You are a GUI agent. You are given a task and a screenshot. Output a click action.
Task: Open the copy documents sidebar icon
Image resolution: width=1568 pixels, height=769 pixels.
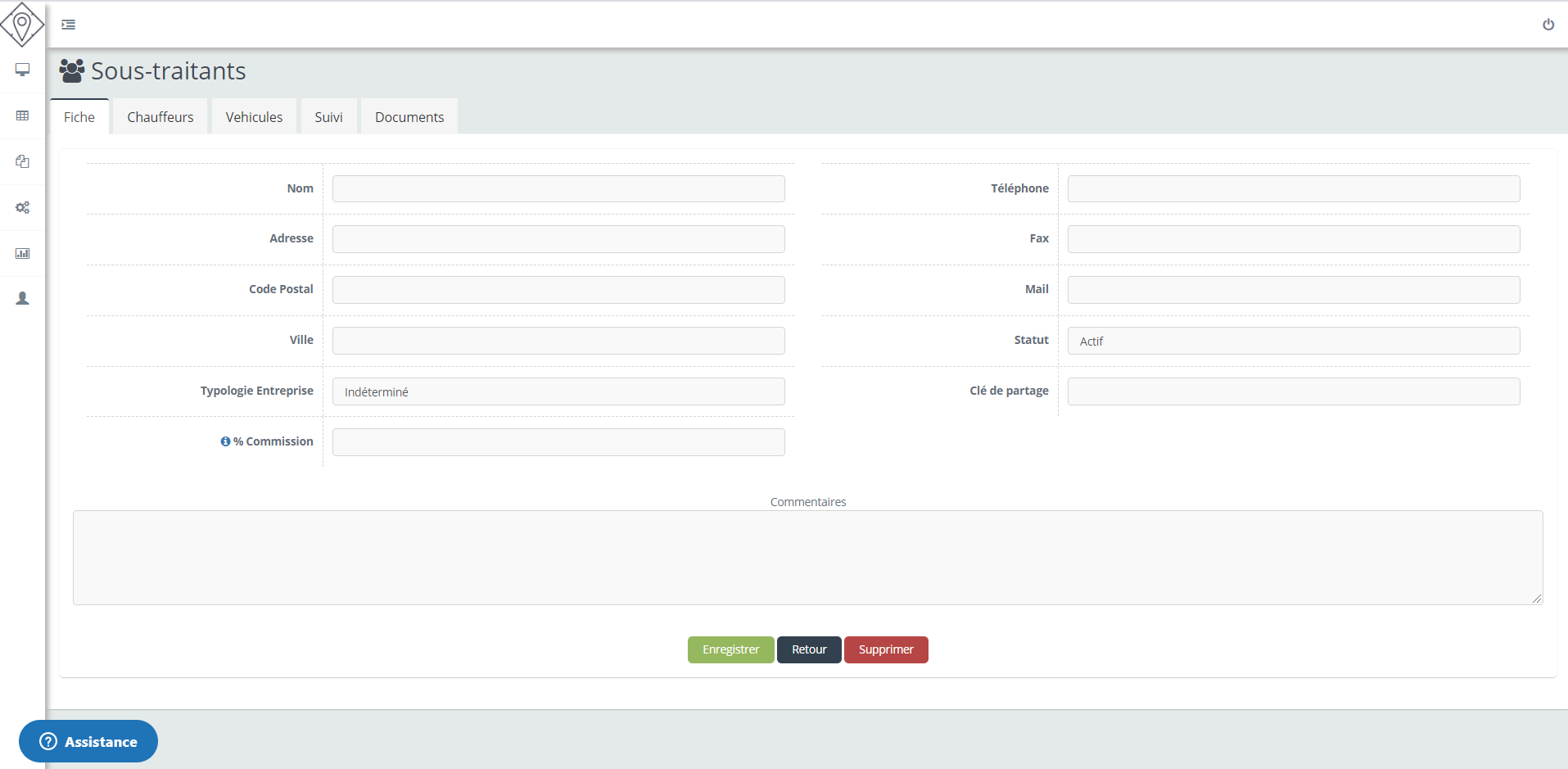pos(23,161)
